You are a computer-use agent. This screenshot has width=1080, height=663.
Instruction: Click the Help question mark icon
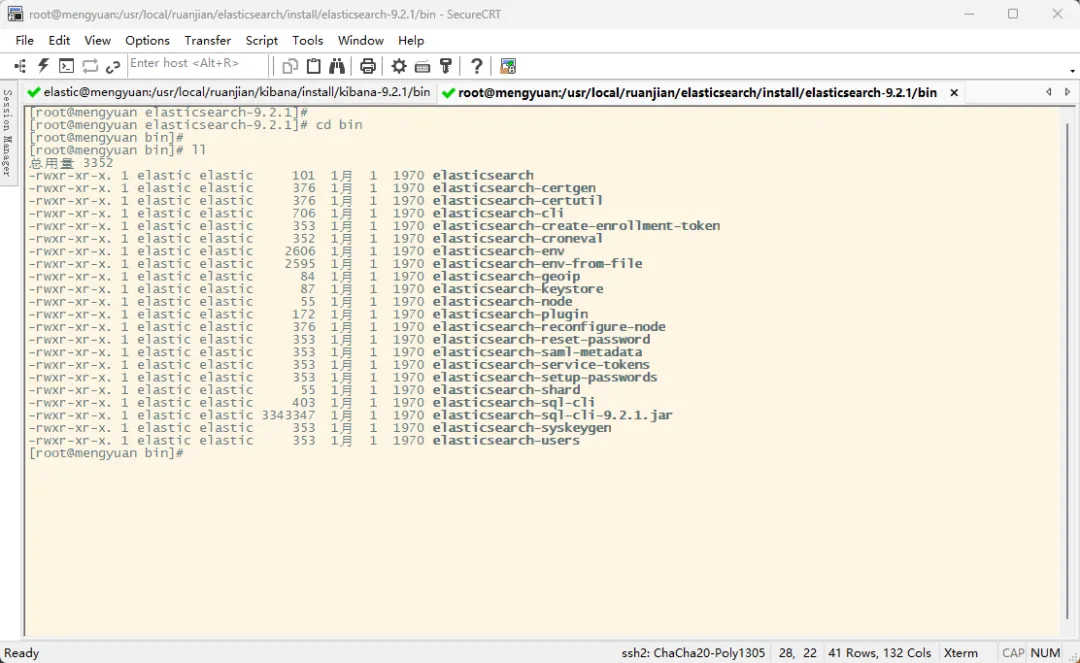point(476,66)
